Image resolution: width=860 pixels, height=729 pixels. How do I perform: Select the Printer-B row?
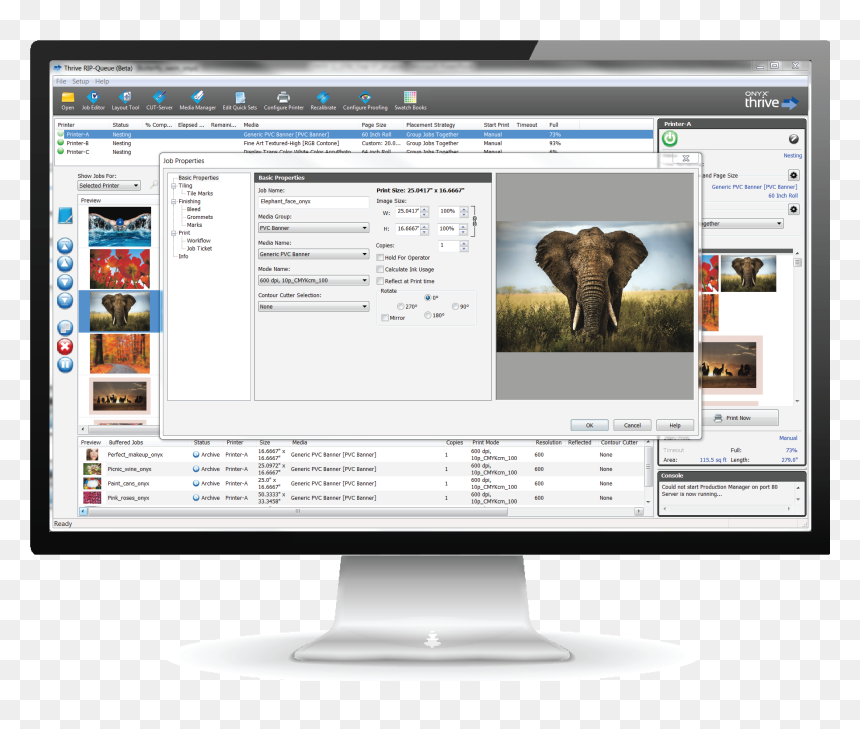click(355, 143)
